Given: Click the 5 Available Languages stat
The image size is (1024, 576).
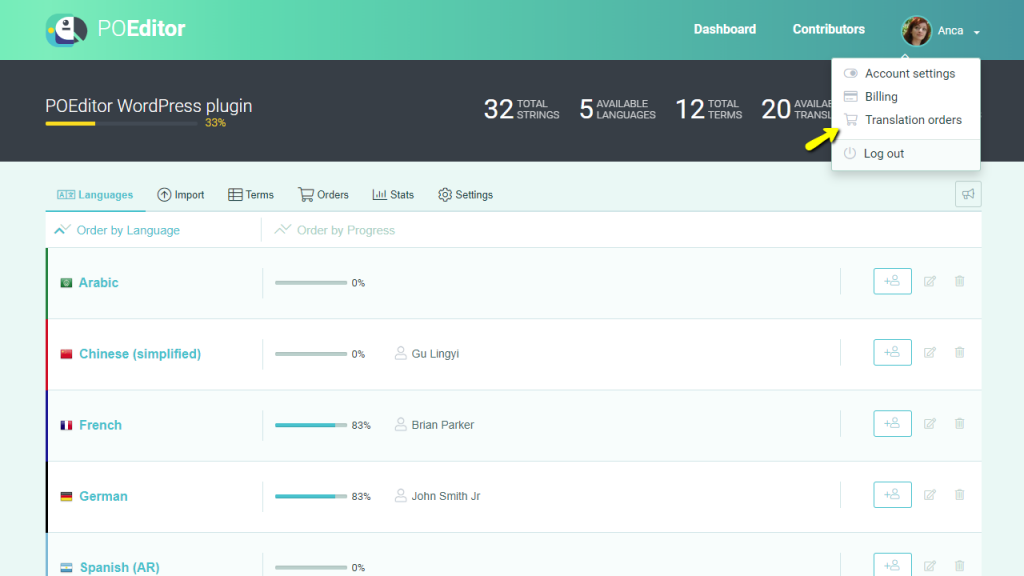Looking at the screenshot, I should (617, 109).
